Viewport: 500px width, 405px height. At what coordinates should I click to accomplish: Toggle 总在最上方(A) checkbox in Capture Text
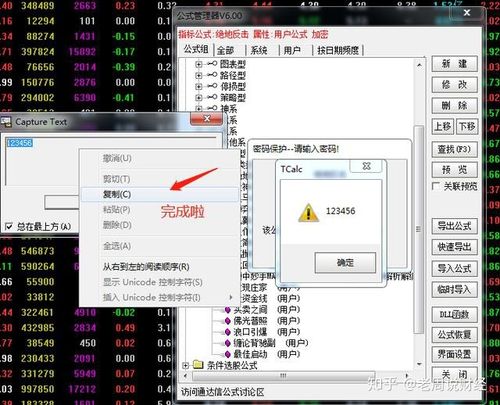click(x=9, y=227)
